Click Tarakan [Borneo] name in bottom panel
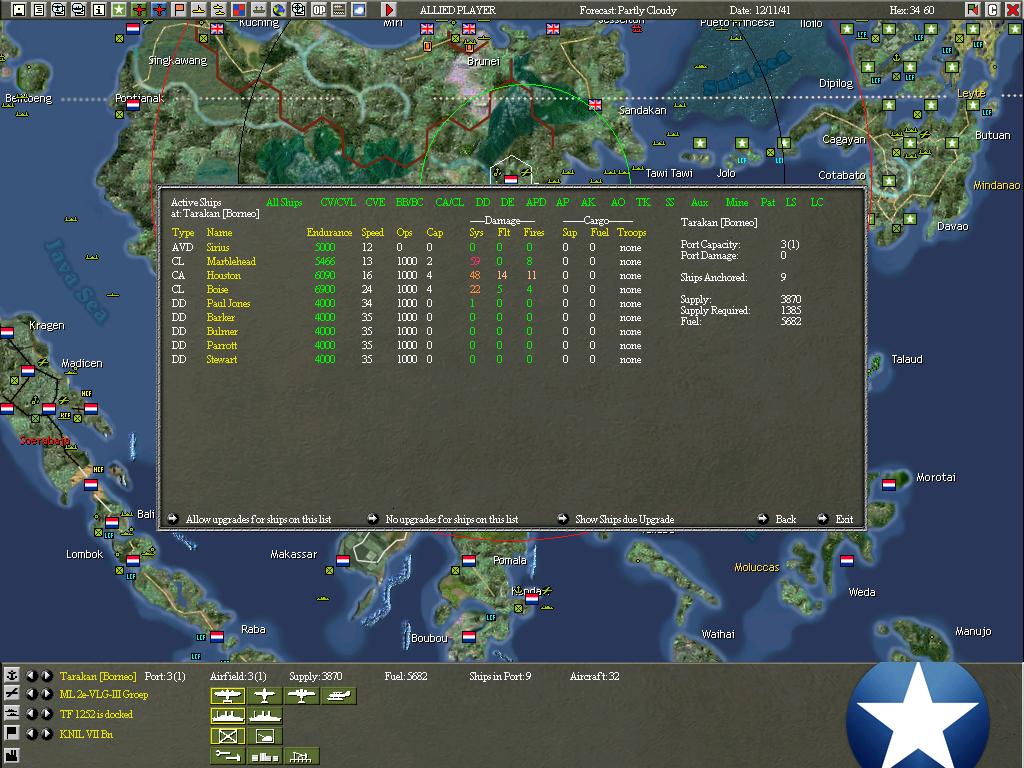 pyautogui.click(x=98, y=676)
